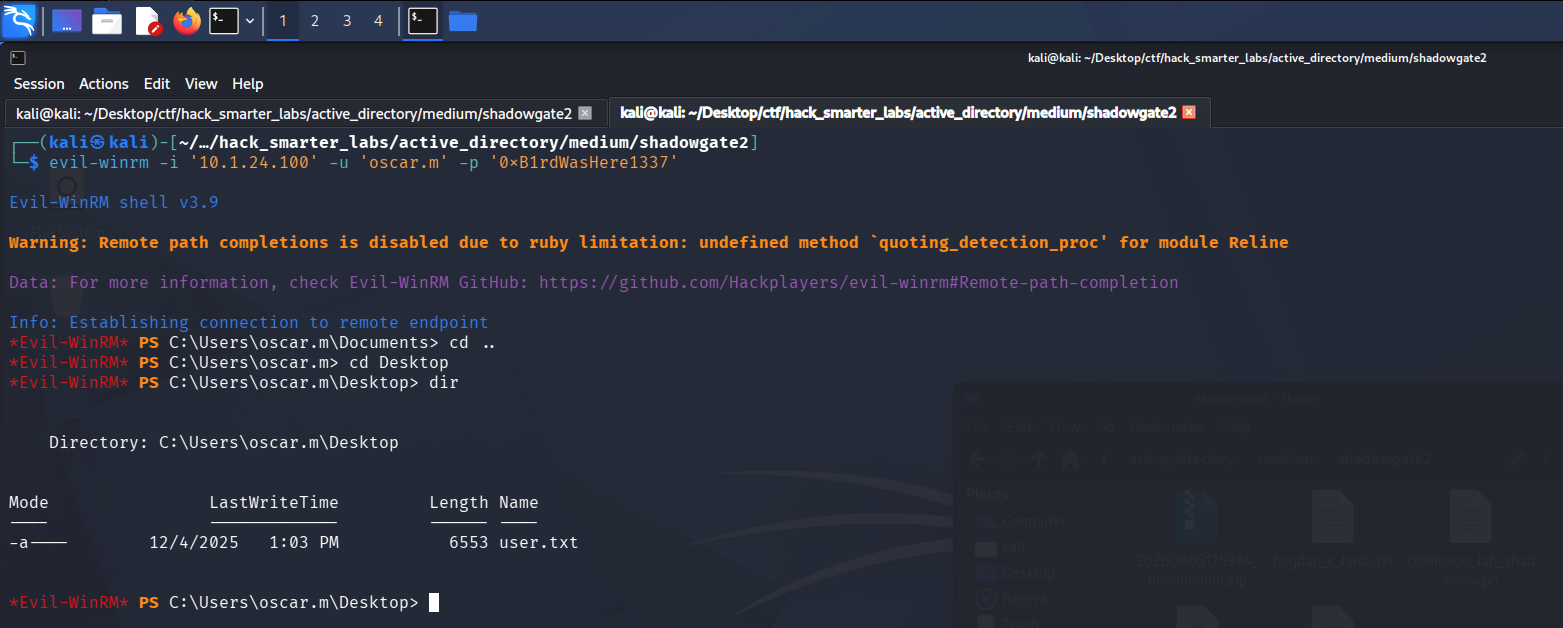Click the 'Evil-WinRM shell v3.9' line
Image resolution: width=1563 pixels, height=628 pixels.
(114, 203)
